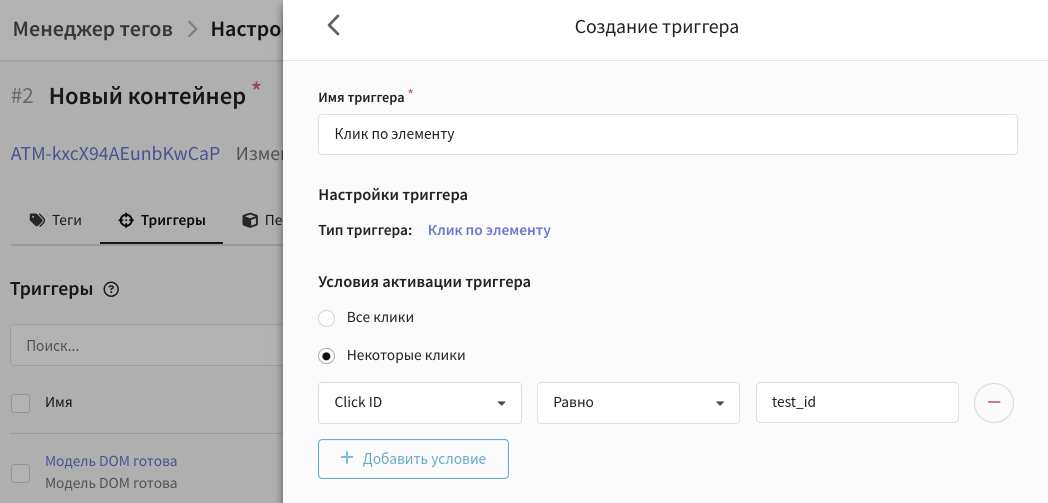
Task: Remove the condition with the red minus icon
Action: click(x=993, y=402)
